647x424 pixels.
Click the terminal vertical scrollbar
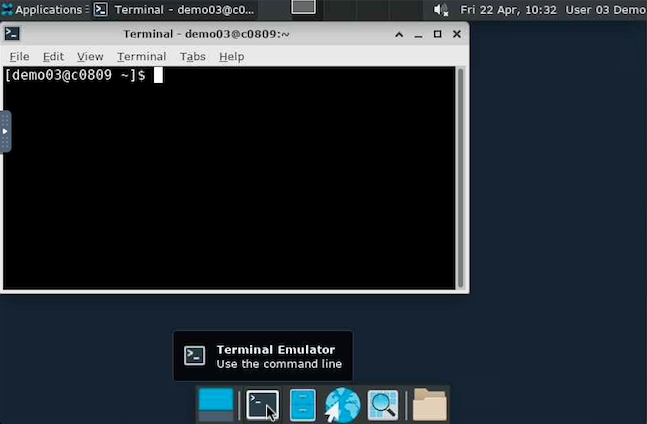coord(461,175)
